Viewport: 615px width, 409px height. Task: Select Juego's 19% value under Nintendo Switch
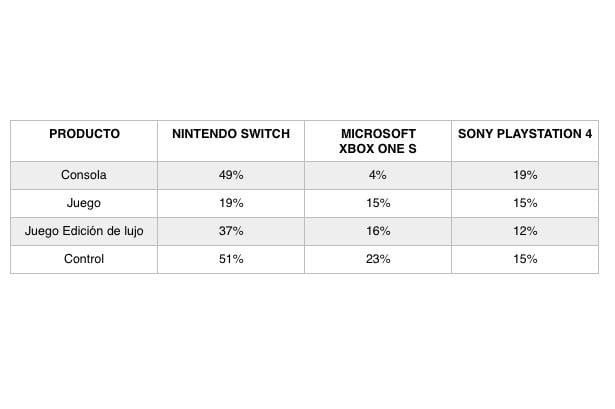point(230,203)
